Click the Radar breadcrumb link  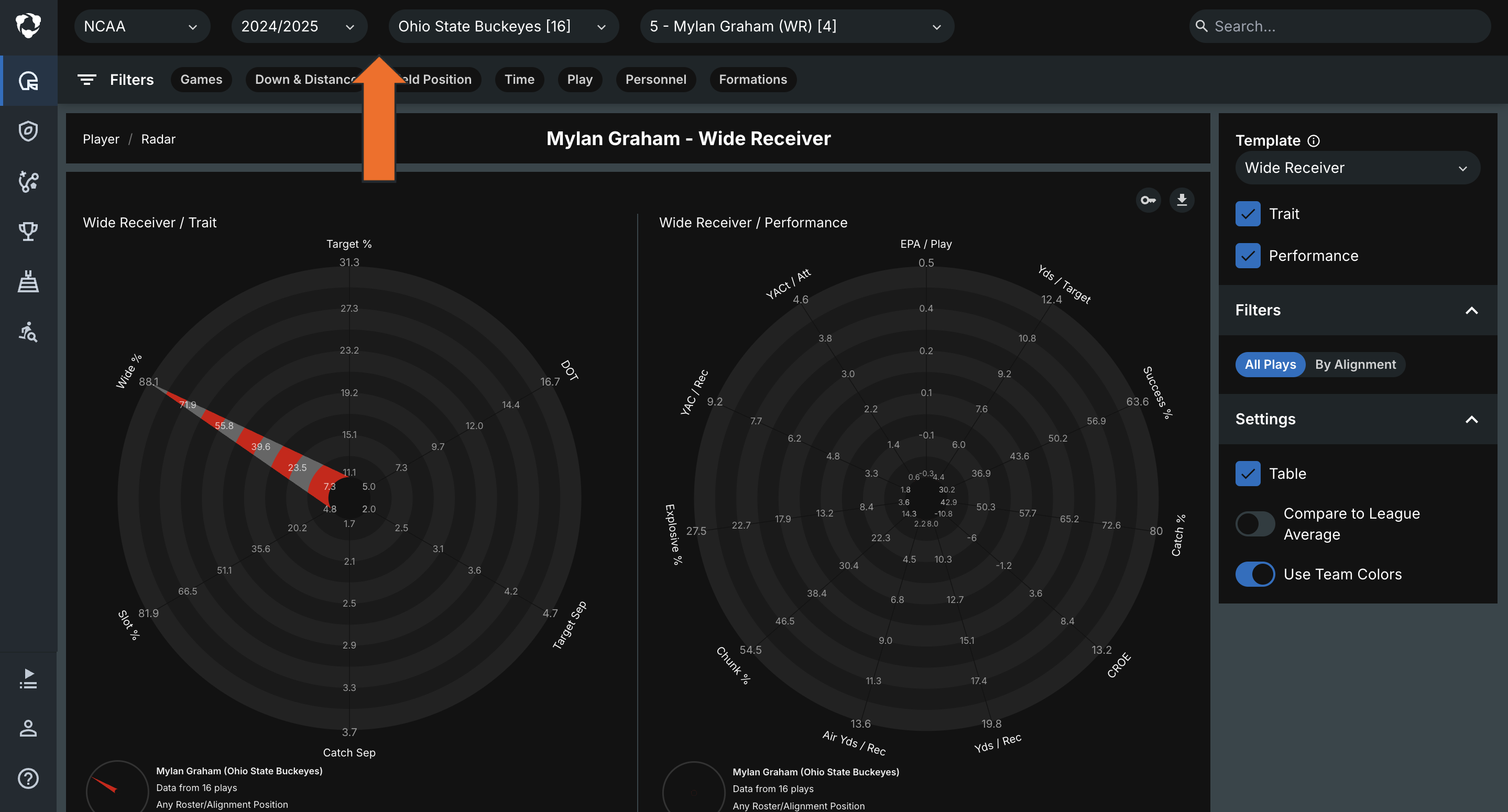coord(158,139)
